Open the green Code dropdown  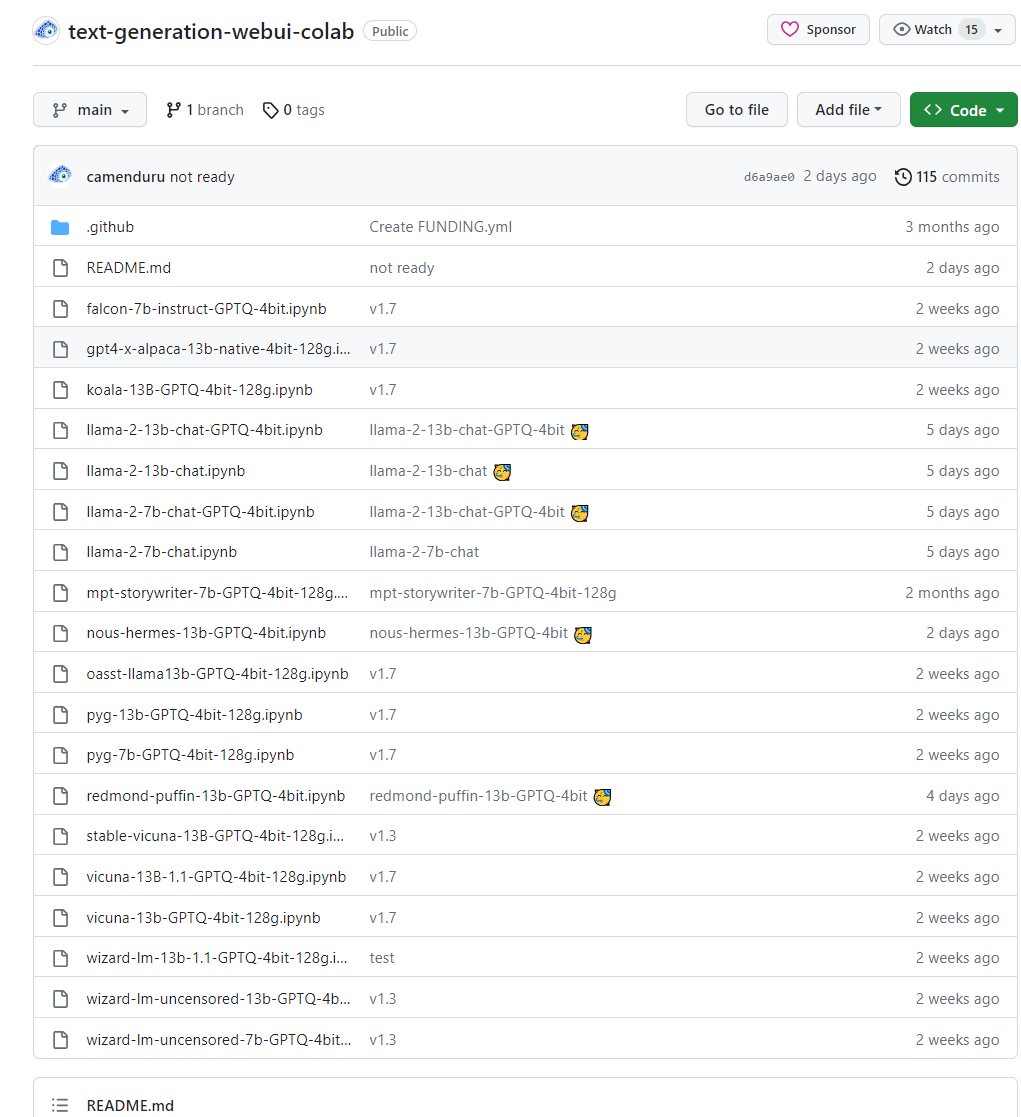pyautogui.click(x=963, y=110)
